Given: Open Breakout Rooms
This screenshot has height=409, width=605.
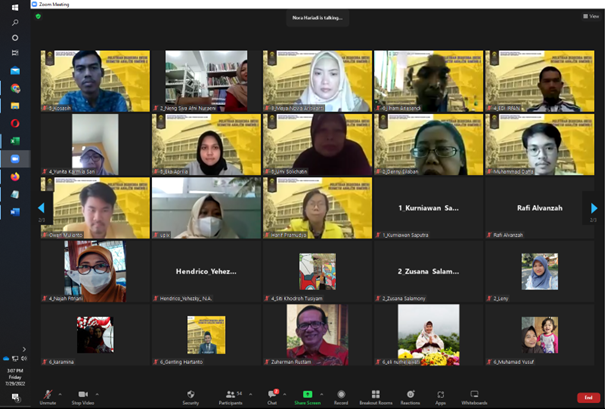Looking at the screenshot, I should pos(376,396).
